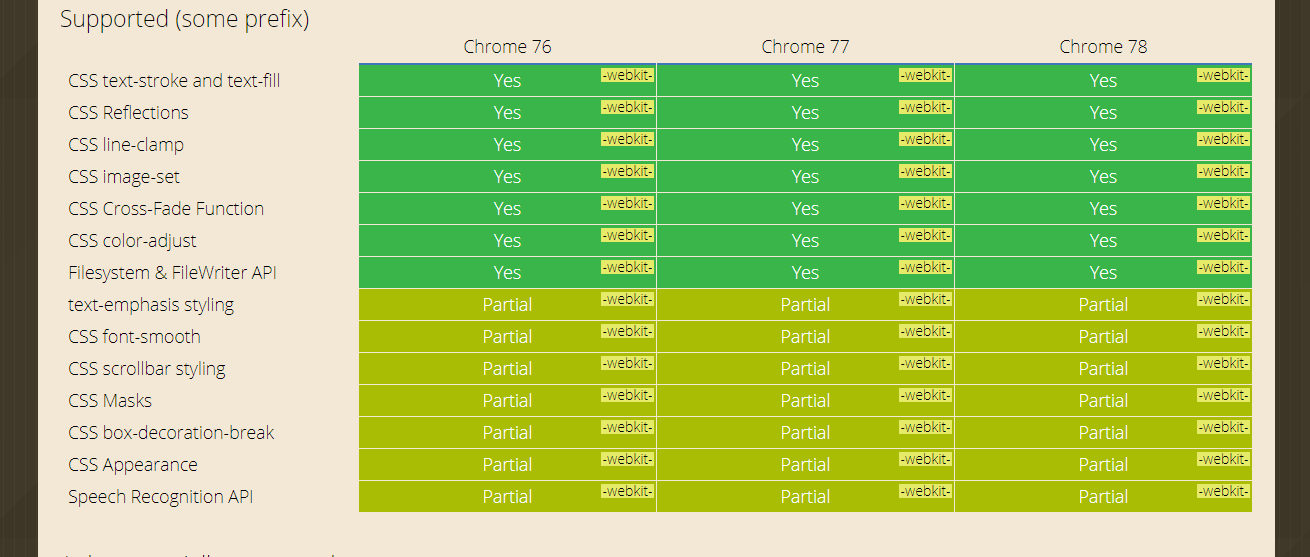Click Partial cell for CSS font-smooth in Chrome 78
Image resolution: width=1310 pixels, height=557 pixels.
coord(1103,337)
